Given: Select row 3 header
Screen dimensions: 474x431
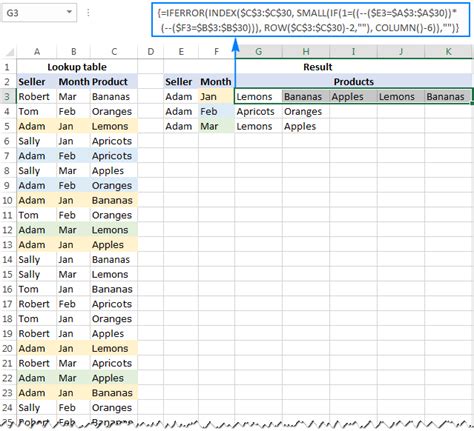Looking at the screenshot, I should 7,97.
